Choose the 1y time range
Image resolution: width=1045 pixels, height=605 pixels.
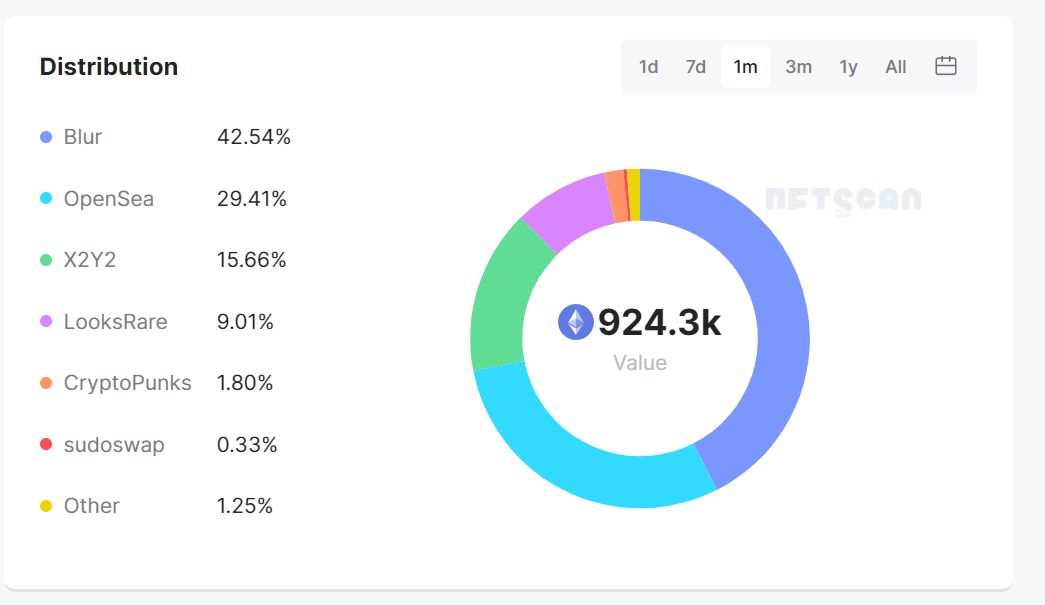(848, 67)
